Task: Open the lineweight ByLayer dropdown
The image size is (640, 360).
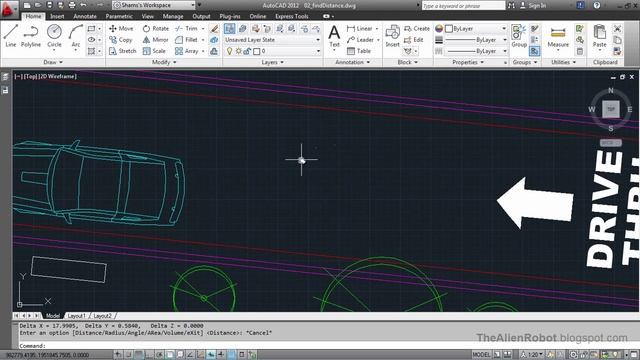Action: [x=476, y=40]
